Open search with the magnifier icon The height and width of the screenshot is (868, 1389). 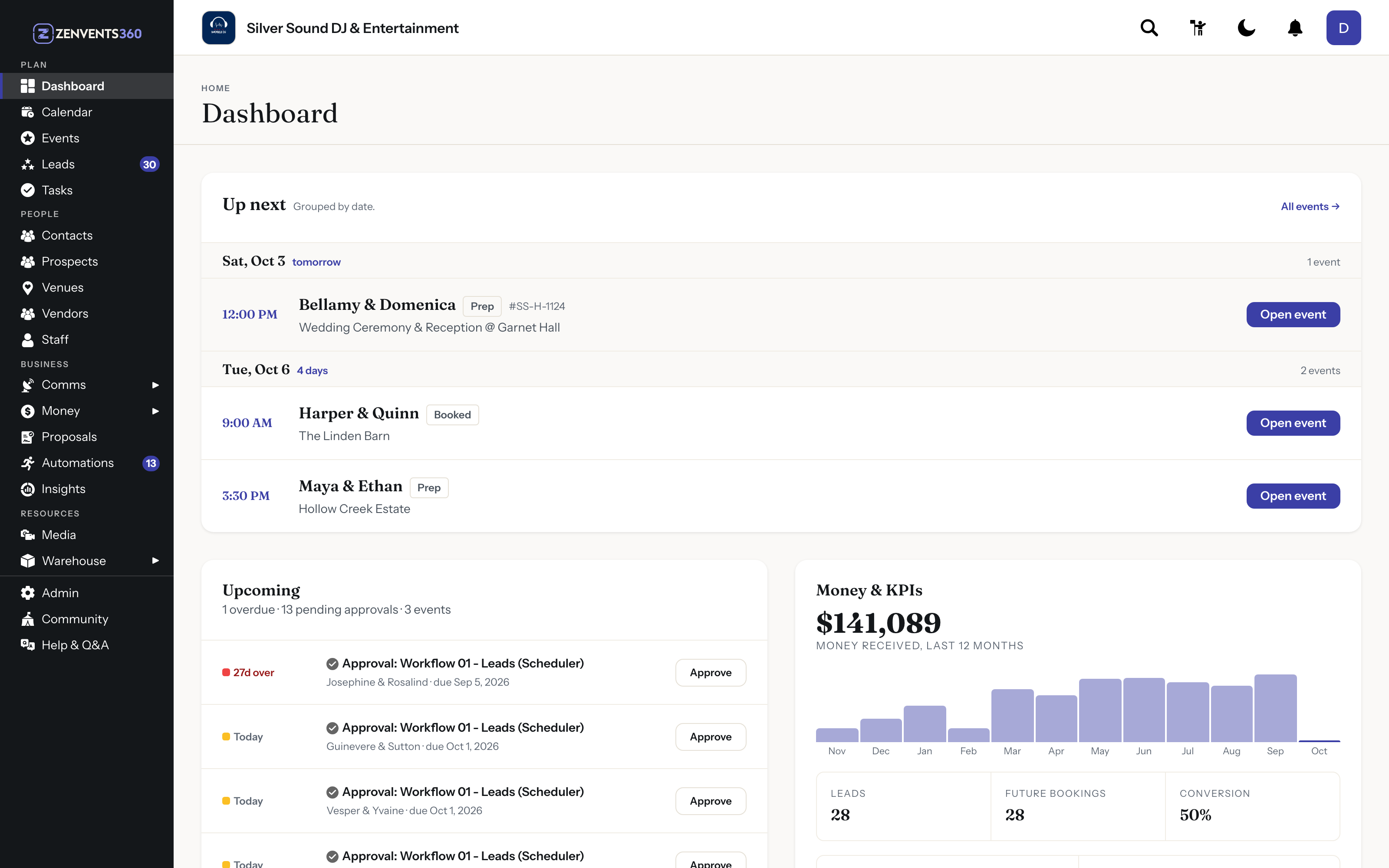point(1149,27)
